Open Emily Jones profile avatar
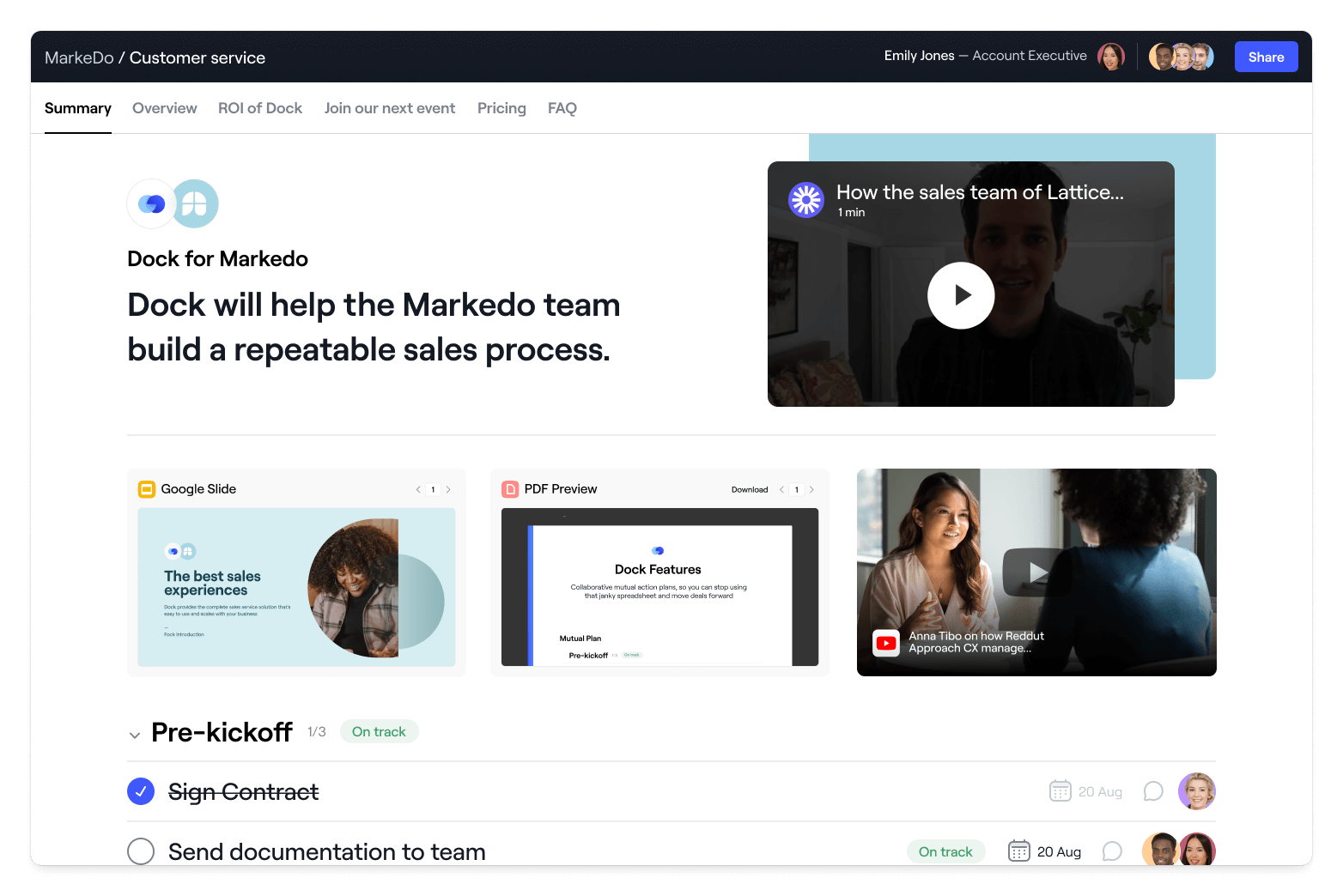The width and height of the screenshot is (1343, 896). pyautogui.click(x=1111, y=57)
